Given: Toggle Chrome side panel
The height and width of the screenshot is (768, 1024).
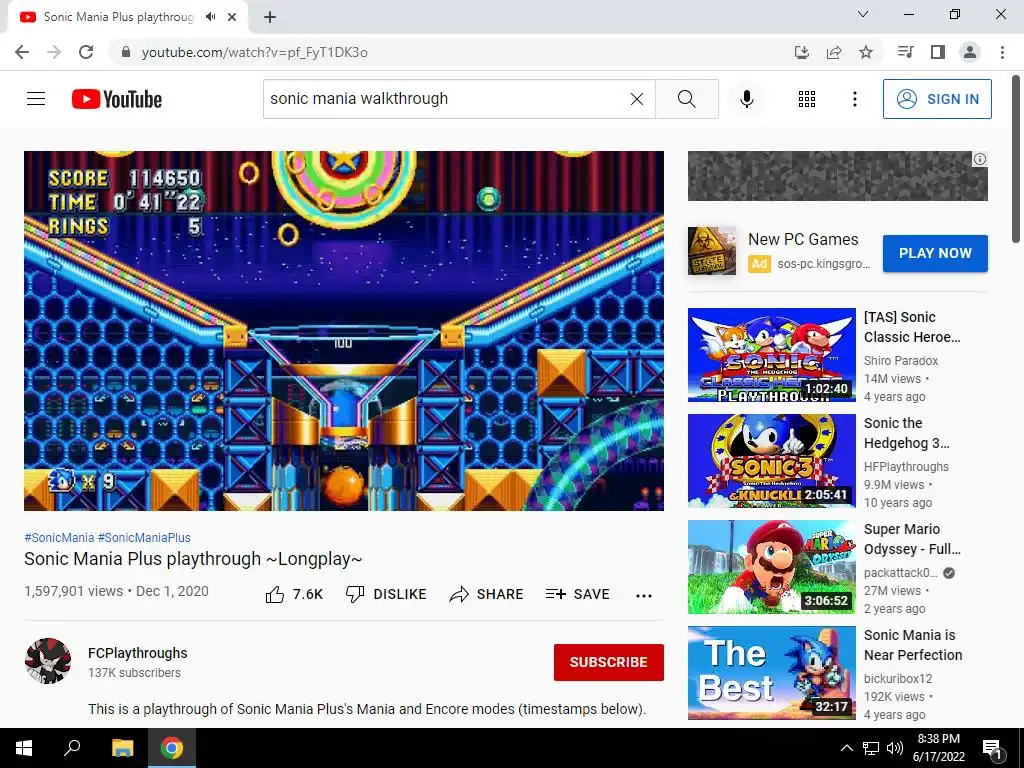Looking at the screenshot, I should (938, 52).
